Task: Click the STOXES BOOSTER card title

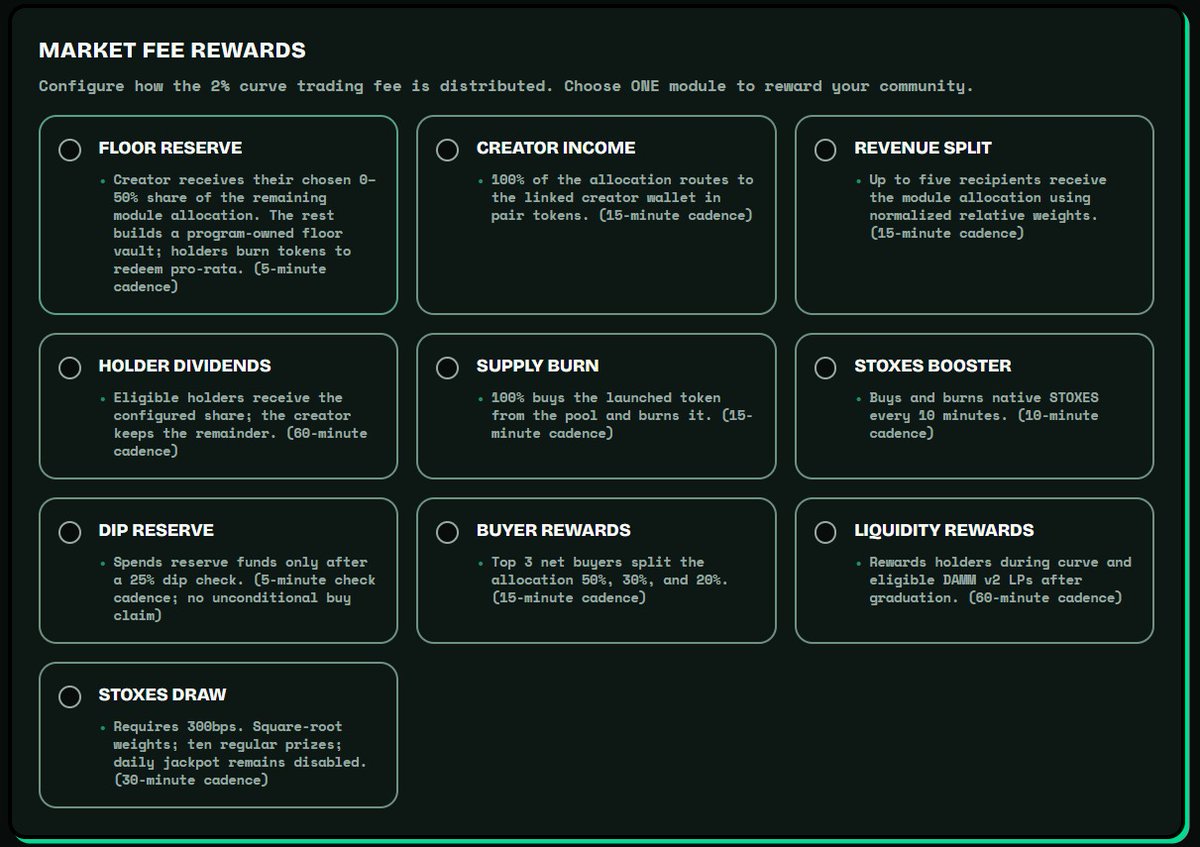Action: point(933,366)
